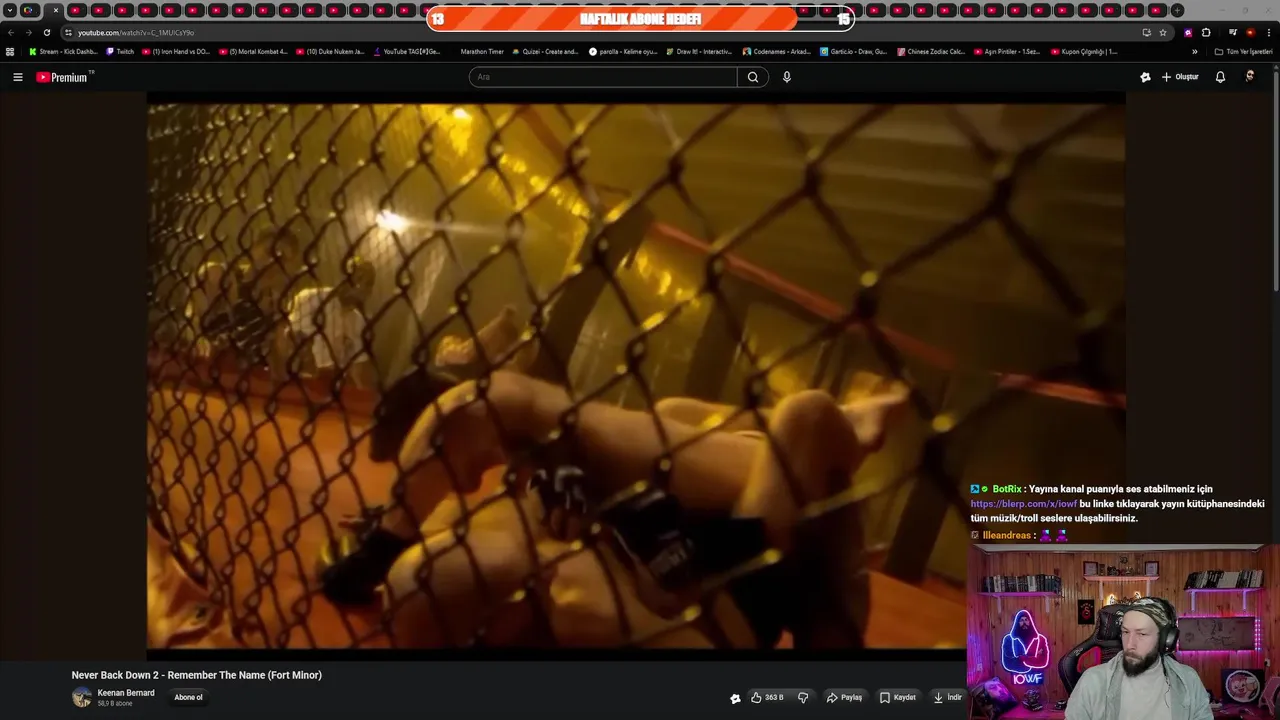Subscribe via 'Abone ol' button
This screenshot has width=1280, height=720.
click(x=188, y=698)
